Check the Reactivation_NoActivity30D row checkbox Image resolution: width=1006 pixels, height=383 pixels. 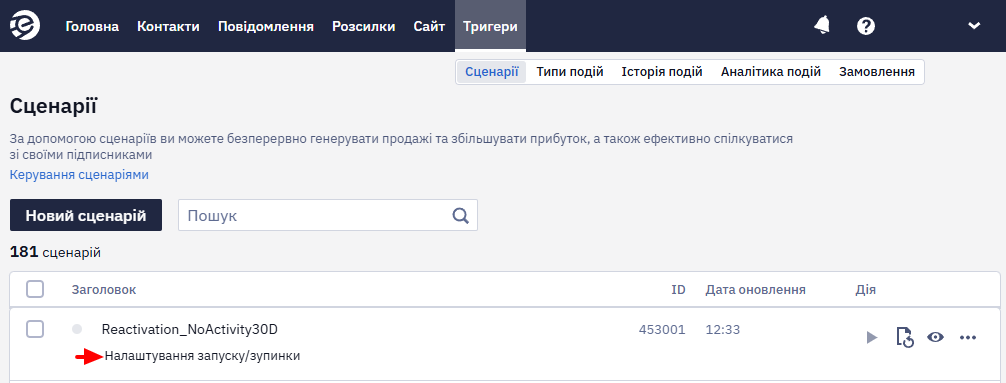pyautogui.click(x=35, y=329)
